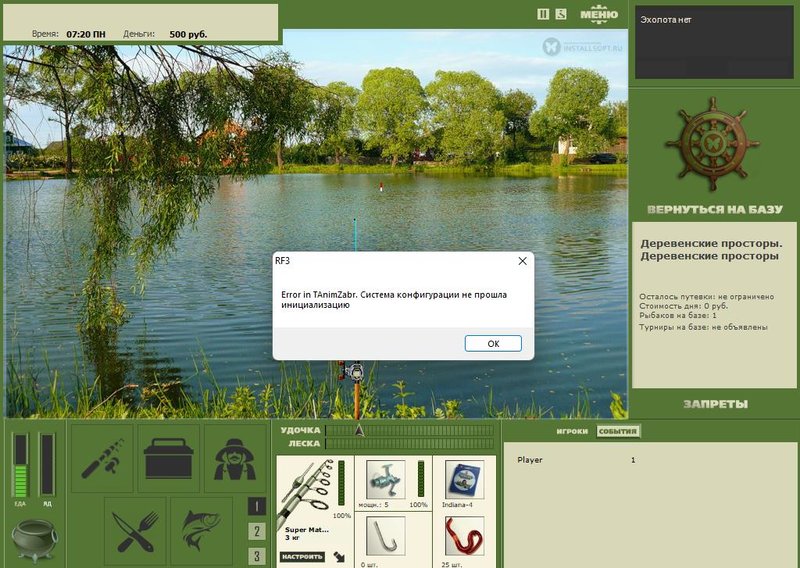Click the small icon next to pause

pos(561,14)
